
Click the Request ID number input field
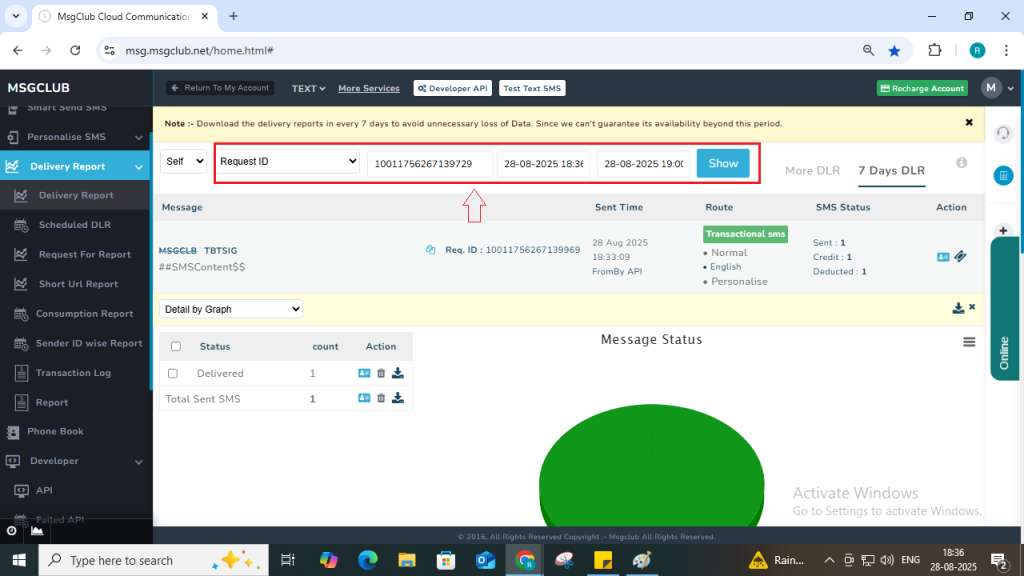pos(430,163)
